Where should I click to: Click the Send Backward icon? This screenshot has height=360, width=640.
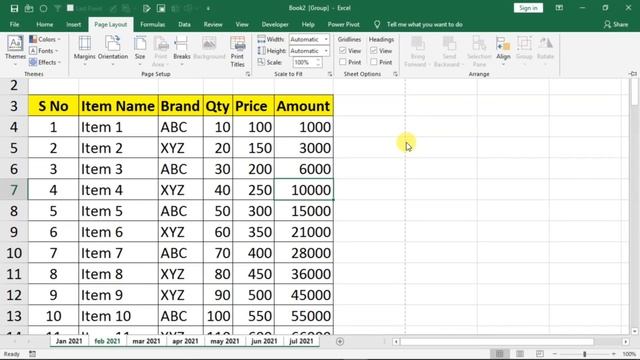pyautogui.click(x=449, y=51)
